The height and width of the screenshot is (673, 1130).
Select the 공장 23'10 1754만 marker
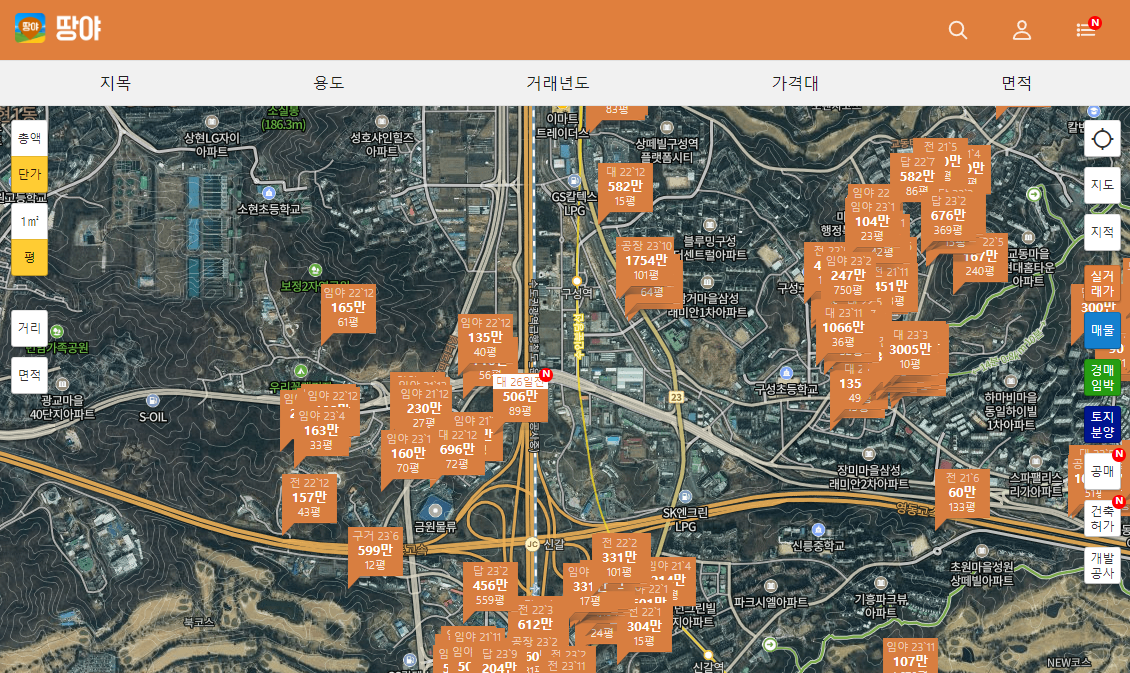pyautogui.click(x=646, y=260)
